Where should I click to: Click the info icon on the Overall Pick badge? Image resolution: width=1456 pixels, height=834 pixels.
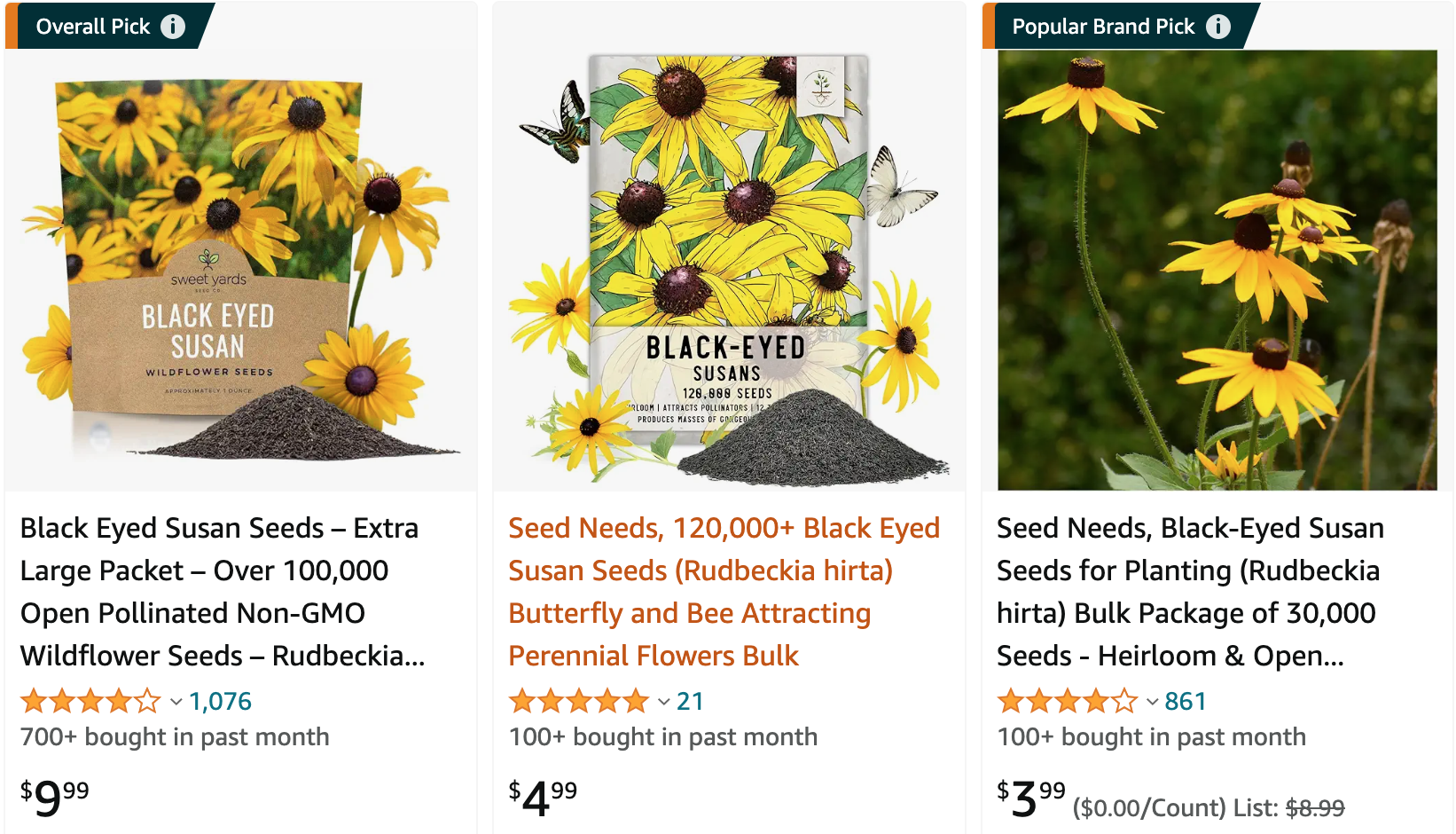click(x=170, y=26)
